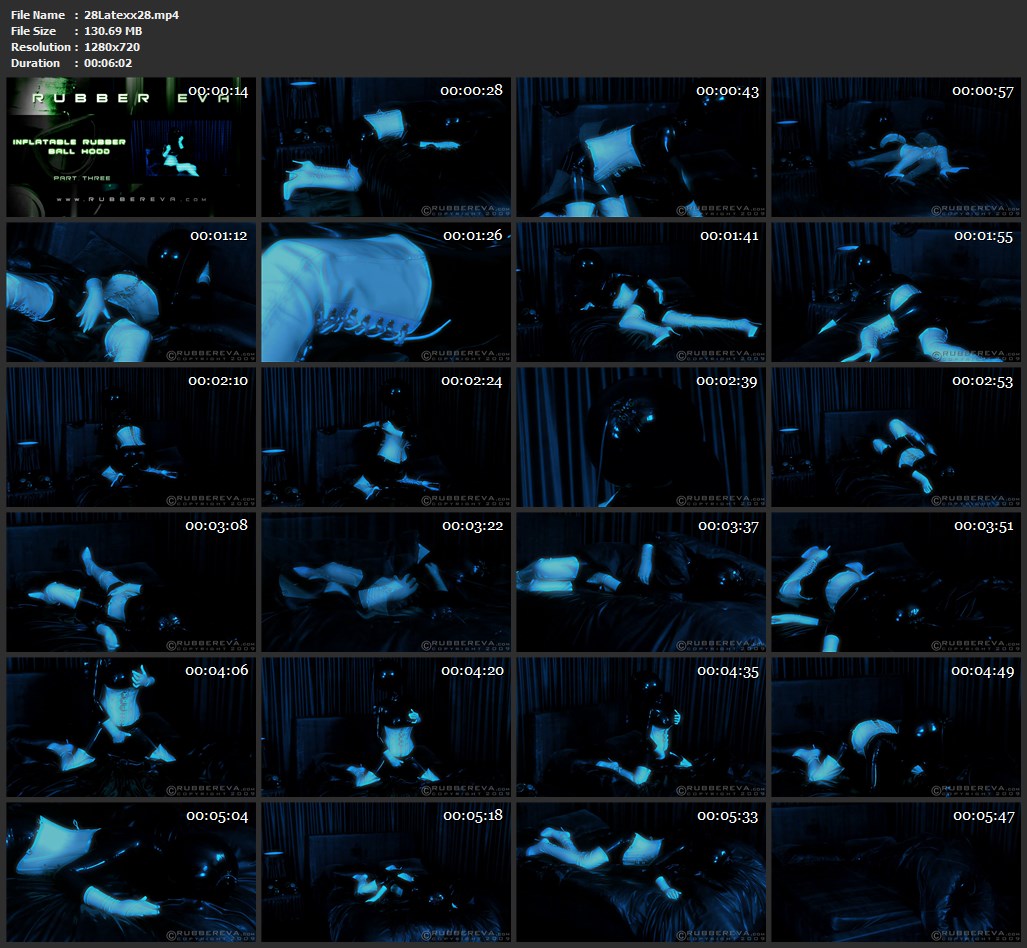Click the file size value 130.69 MB
This screenshot has height=948, width=1027.
(x=113, y=31)
